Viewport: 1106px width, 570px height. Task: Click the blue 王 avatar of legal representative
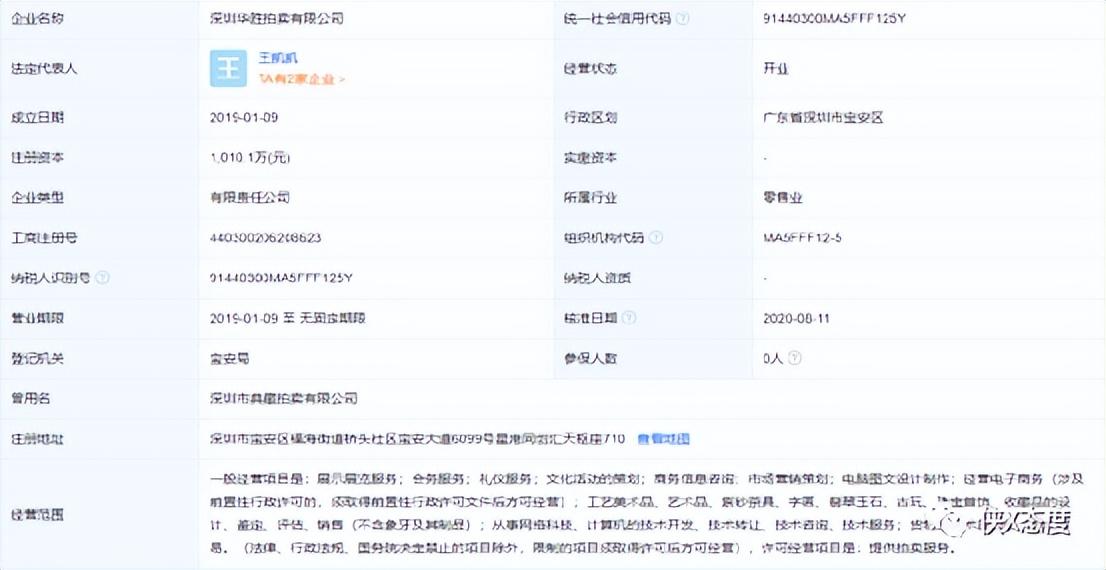click(x=229, y=68)
